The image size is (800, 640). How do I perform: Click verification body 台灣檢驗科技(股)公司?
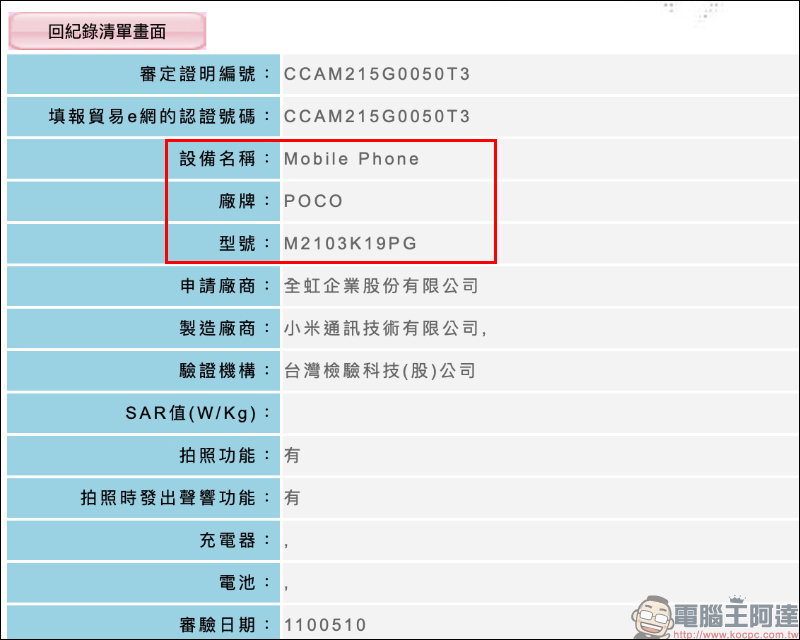[380, 371]
